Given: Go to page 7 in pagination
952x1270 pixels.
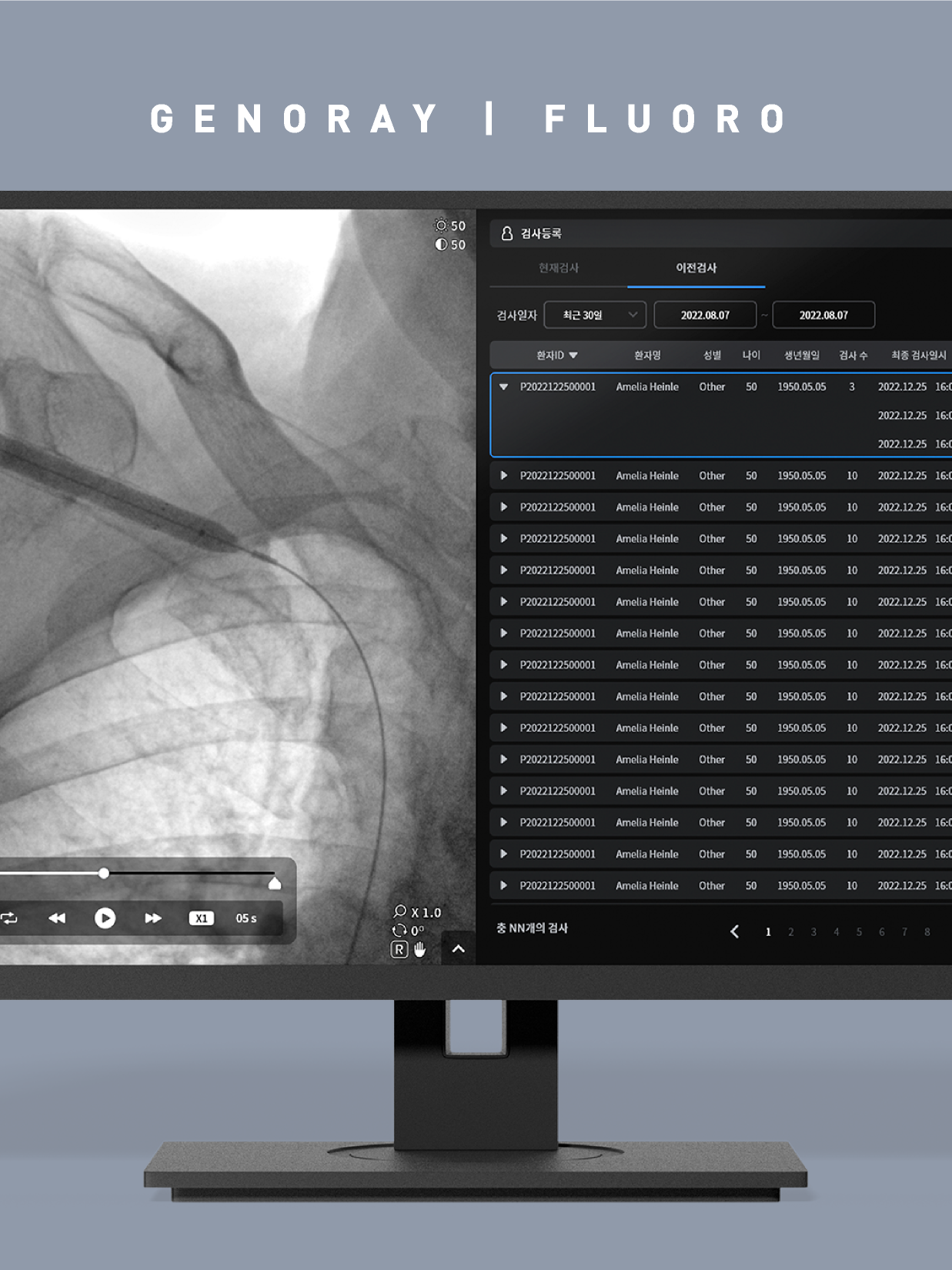Looking at the screenshot, I should [904, 932].
